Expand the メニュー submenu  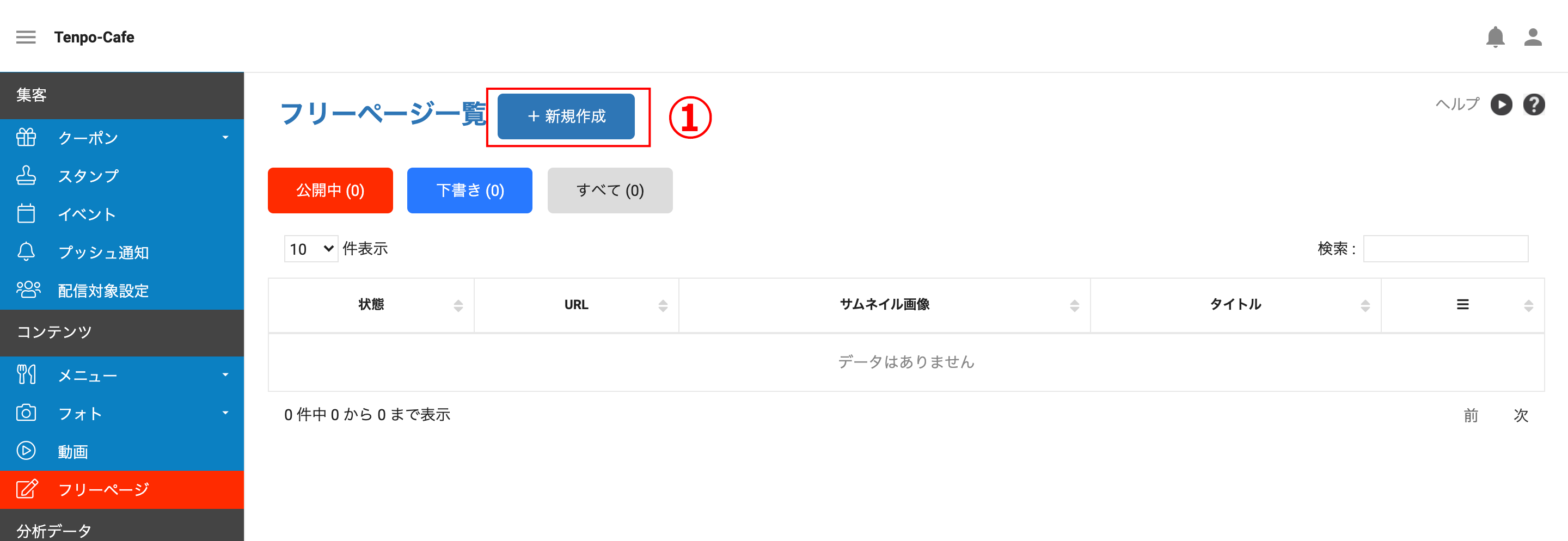click(122, 376)
